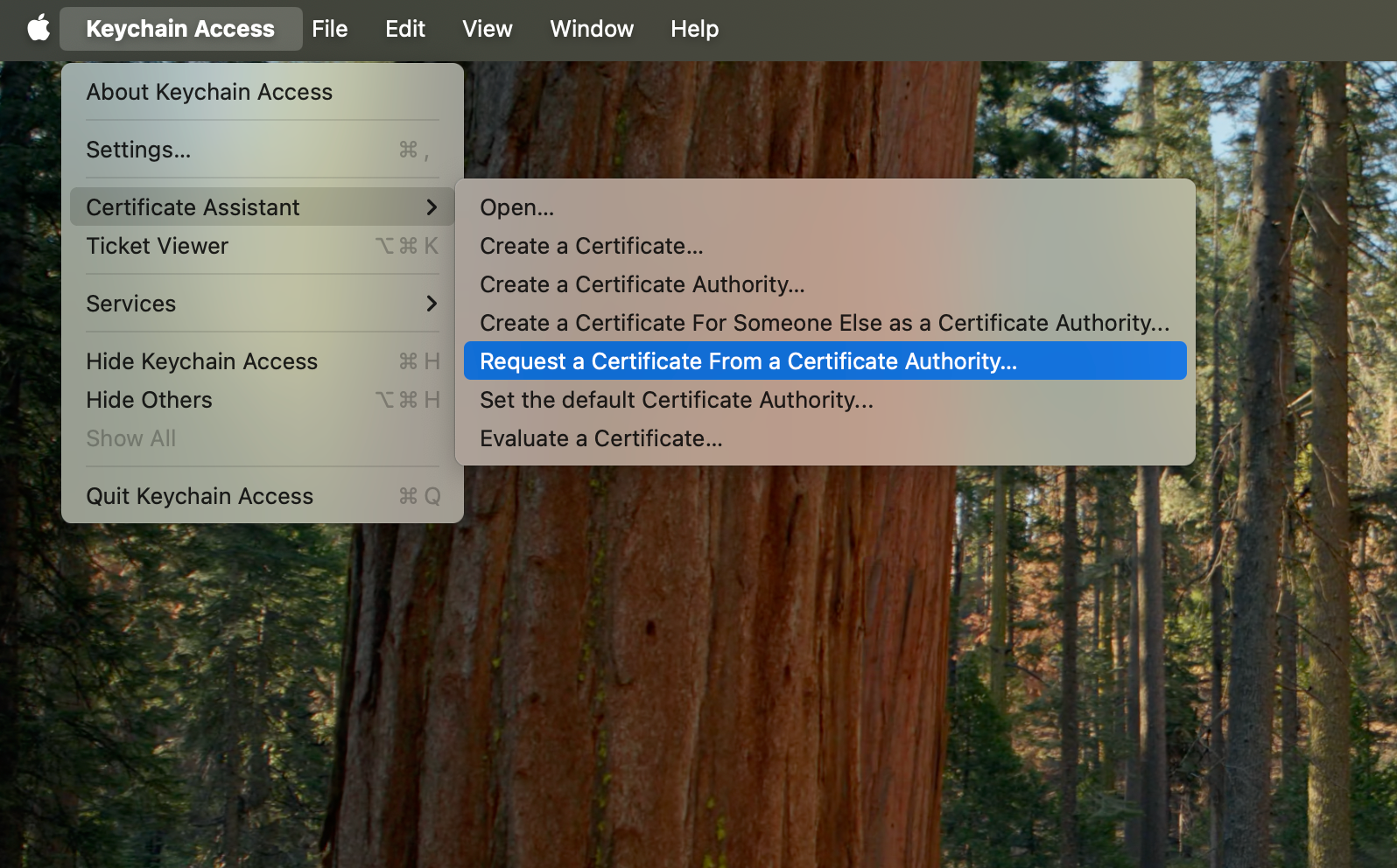Open Settings… from the menu
The height and width of the screenshot is (868, 1397).
coord(263,150)
